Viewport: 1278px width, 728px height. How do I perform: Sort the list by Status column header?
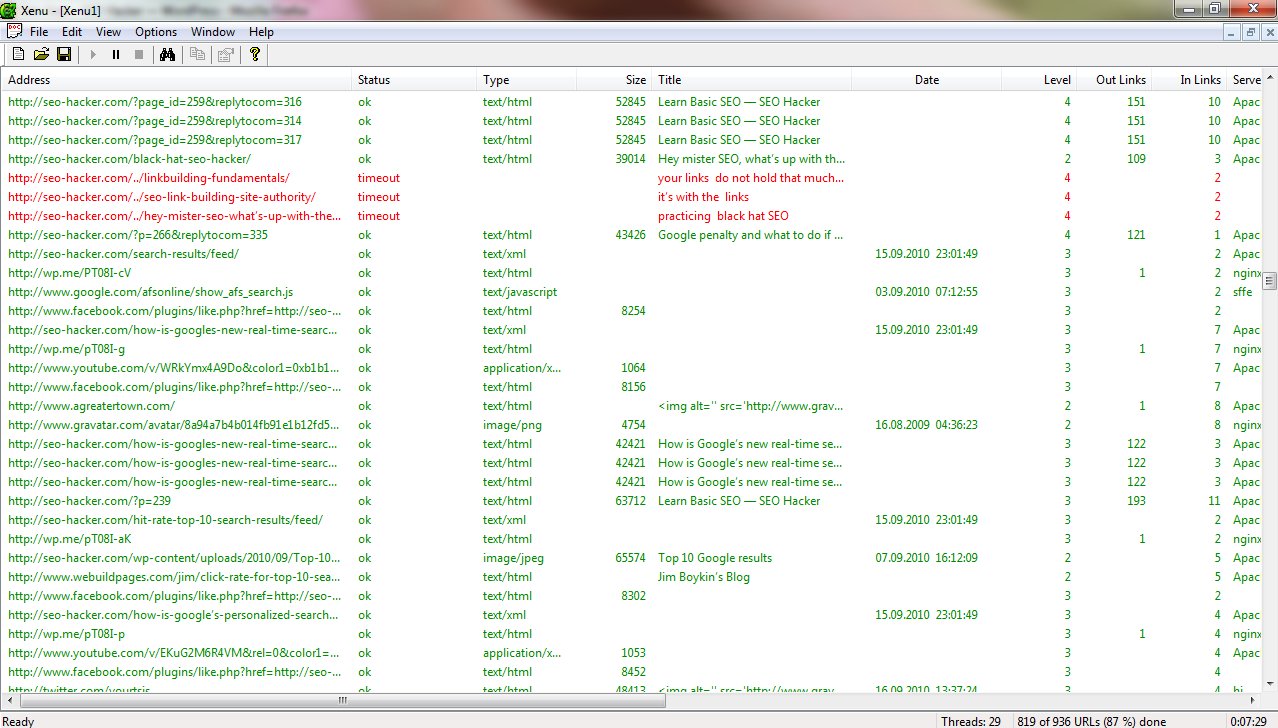374,80
